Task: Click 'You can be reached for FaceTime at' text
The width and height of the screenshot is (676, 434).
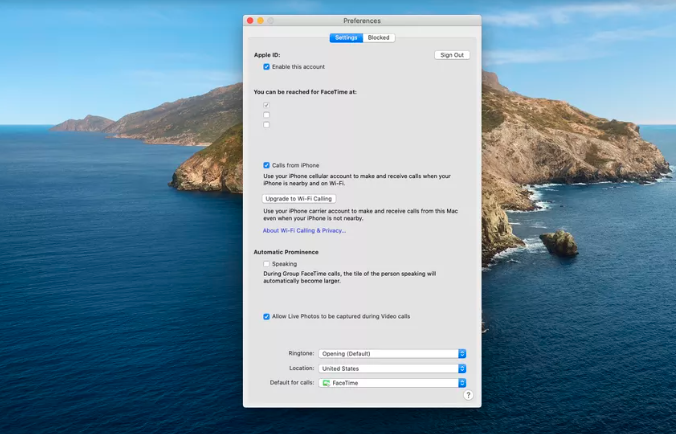Action: [305, 92]
